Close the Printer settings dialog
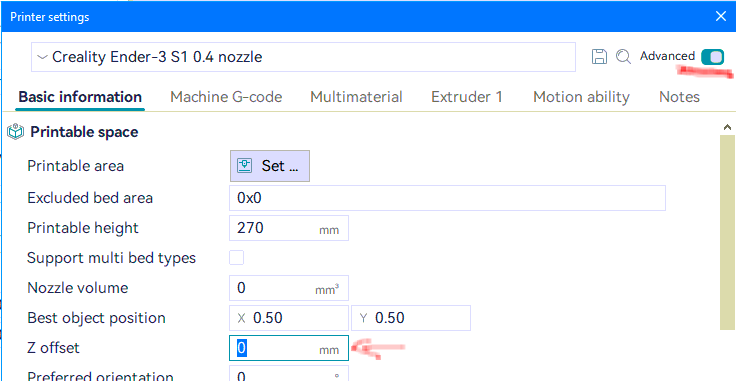Image resolution: width=736 pixels, height=381 pixels. click(x=721, y=16)
